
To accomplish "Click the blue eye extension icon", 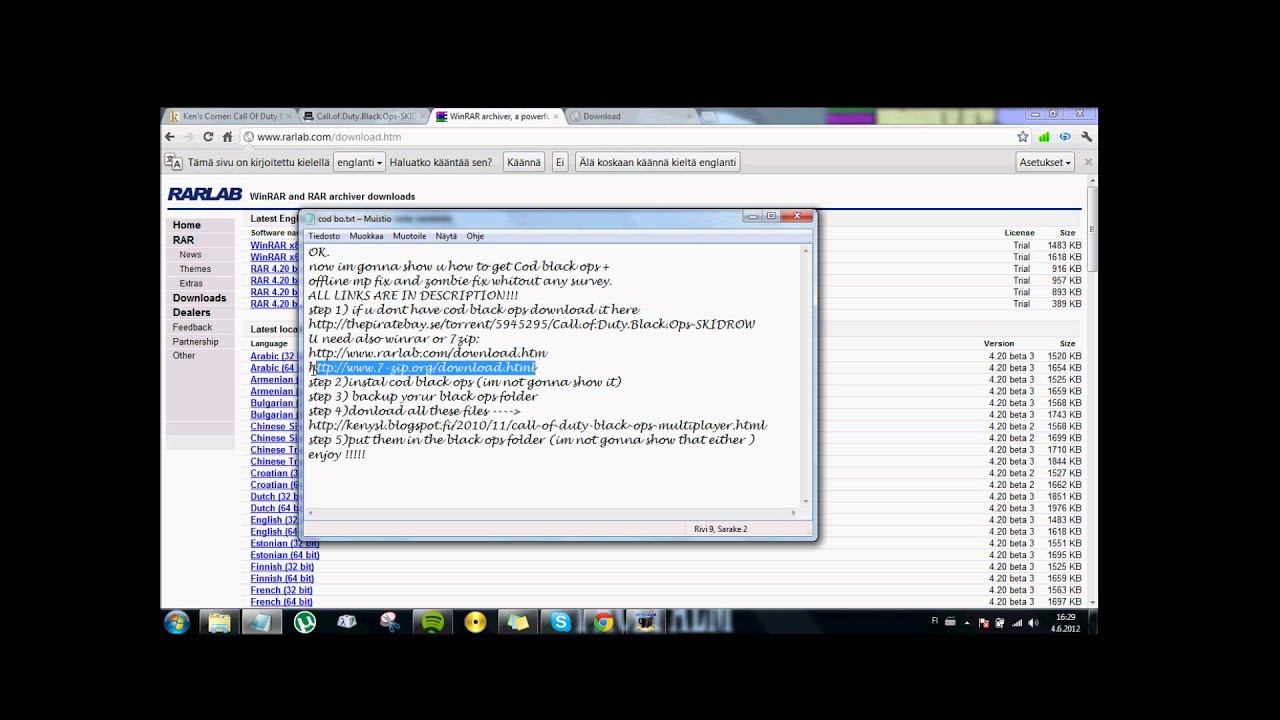I will 1065,137.
